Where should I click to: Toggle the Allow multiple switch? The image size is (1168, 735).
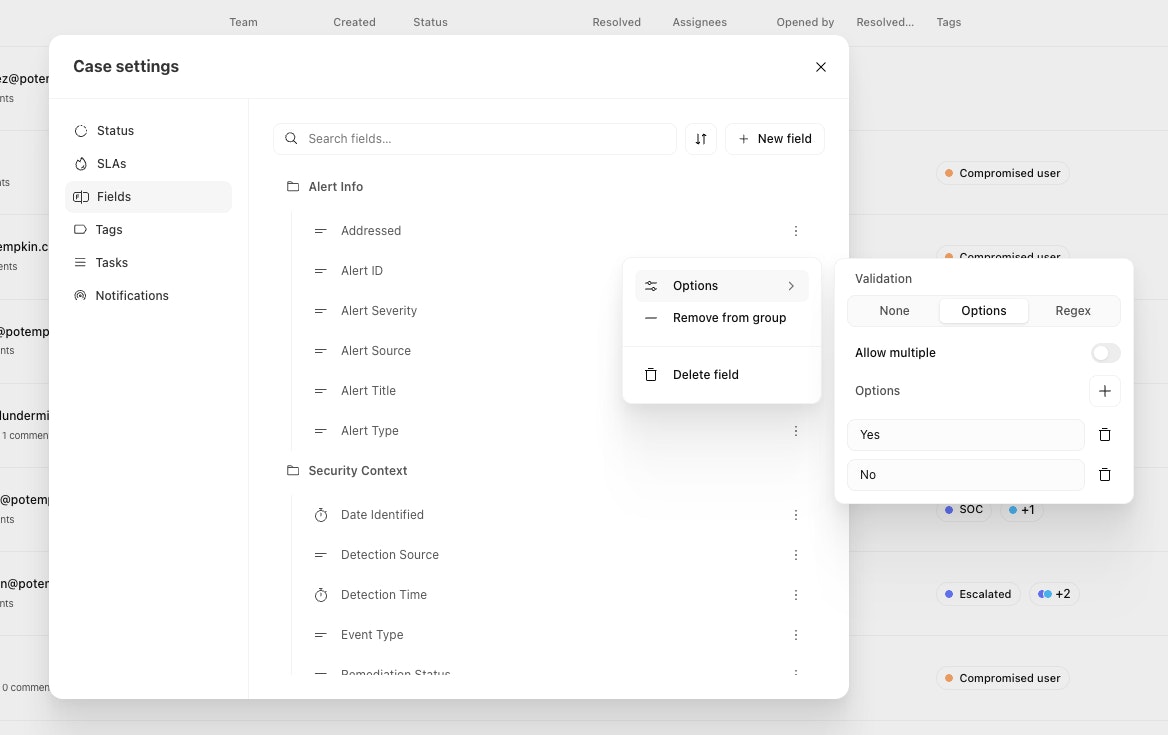[1105, 353]
